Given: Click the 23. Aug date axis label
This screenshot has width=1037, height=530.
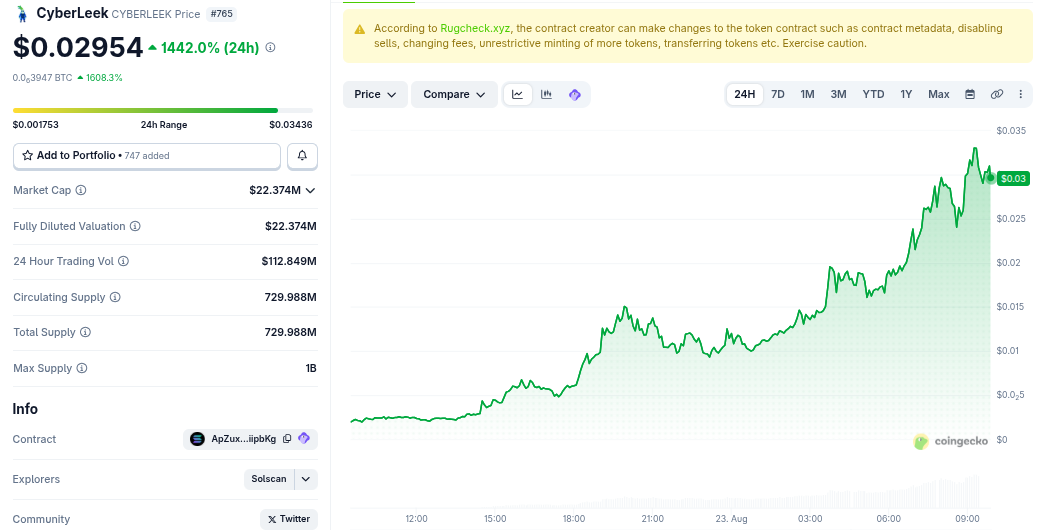Looking at the screenshot, I should point(731,519).
